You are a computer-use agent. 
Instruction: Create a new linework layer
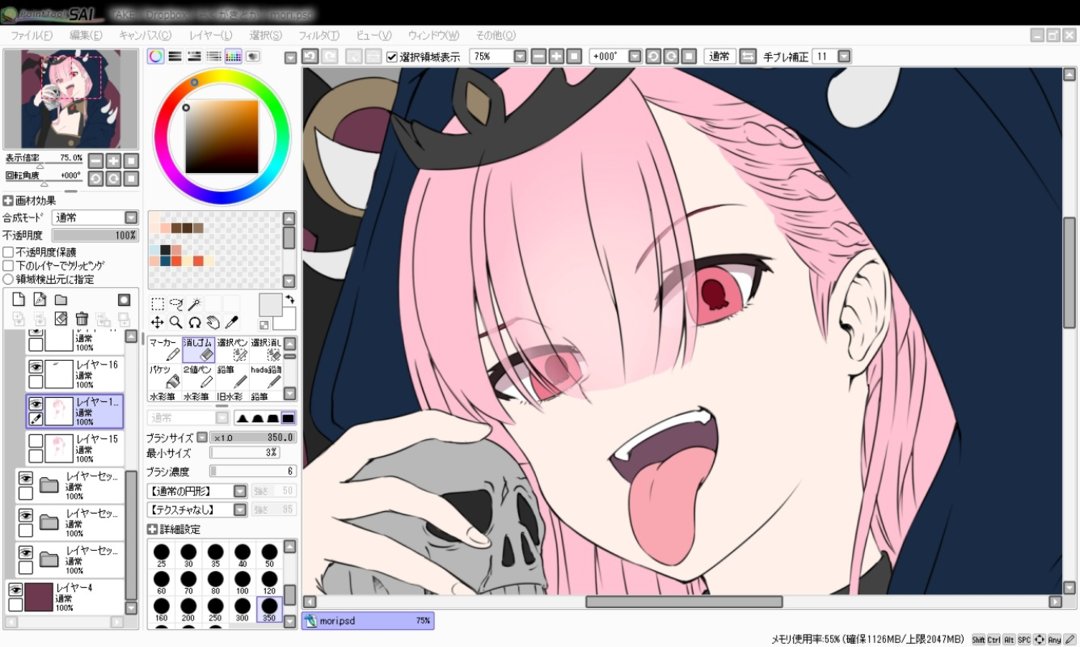coord(40,300)
